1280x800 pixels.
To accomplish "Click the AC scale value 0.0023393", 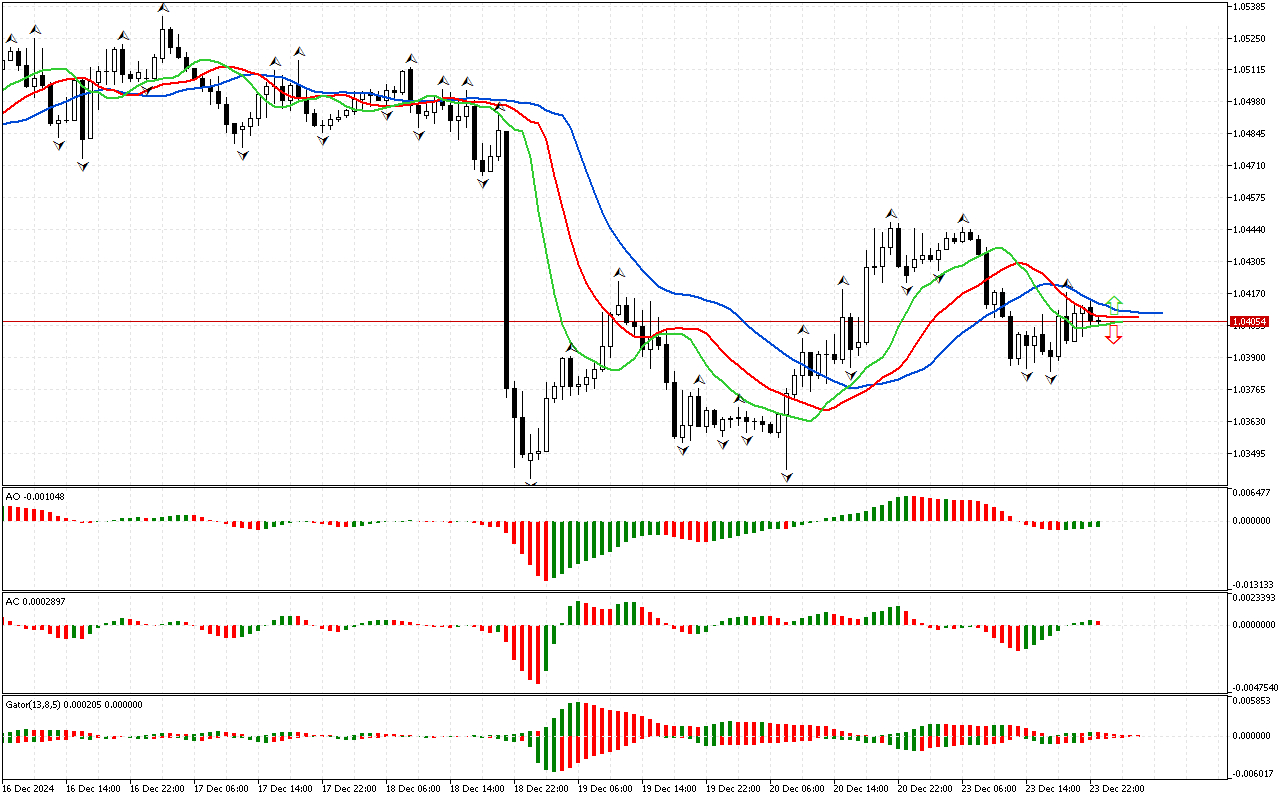I will click(x=1255, y=598).
